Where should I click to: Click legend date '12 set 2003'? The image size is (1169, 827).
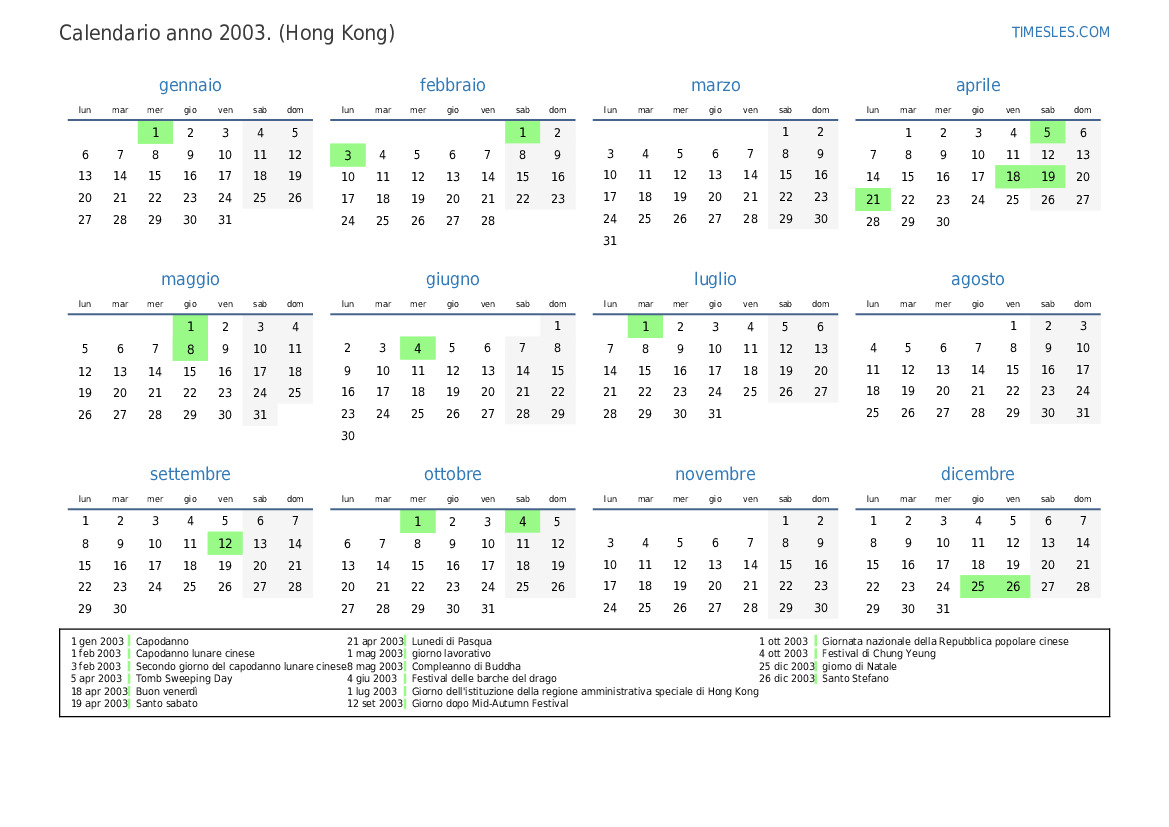374,703
